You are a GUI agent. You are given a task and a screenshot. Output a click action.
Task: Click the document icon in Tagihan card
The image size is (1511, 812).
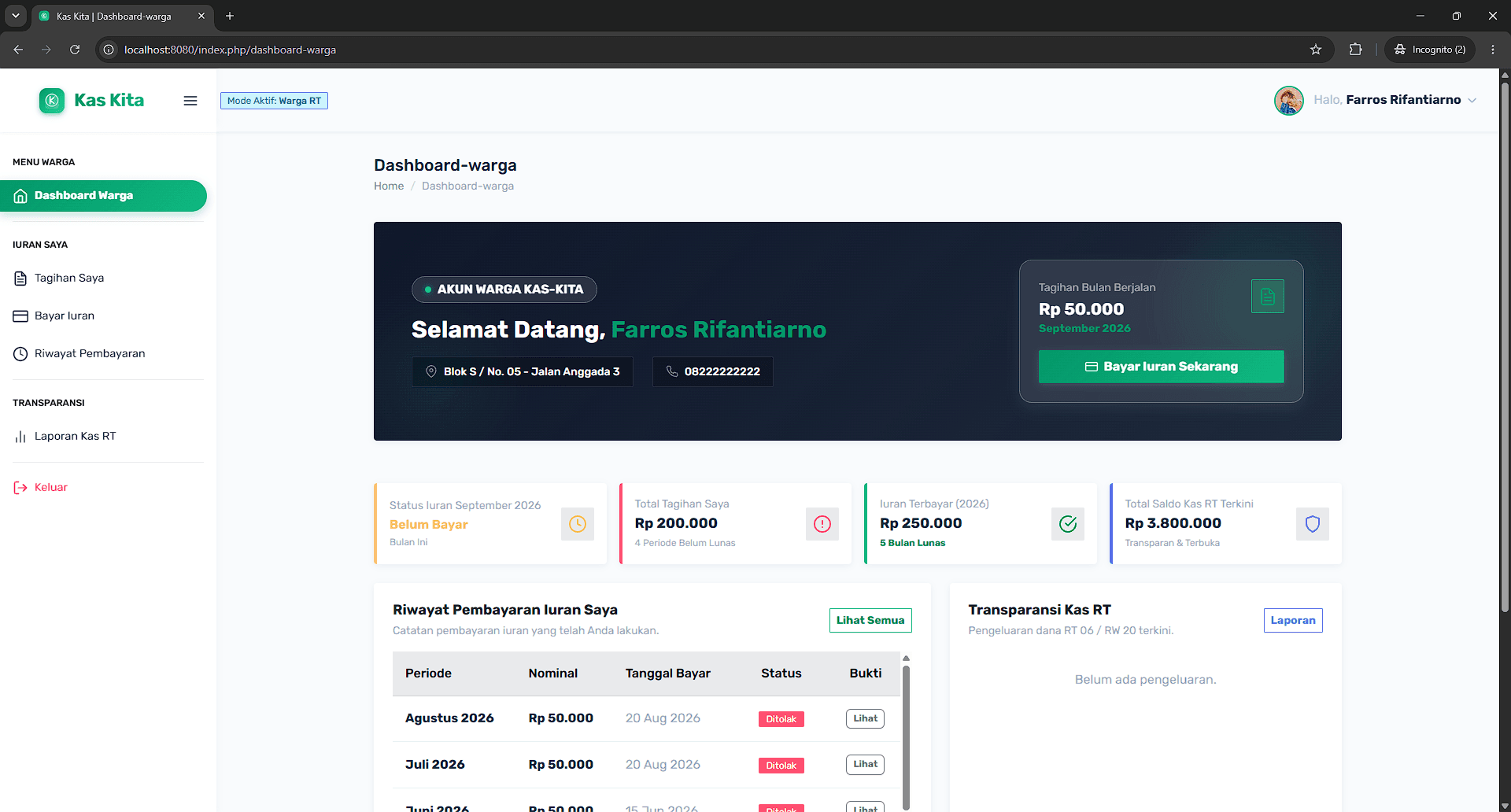[1268, 297]
